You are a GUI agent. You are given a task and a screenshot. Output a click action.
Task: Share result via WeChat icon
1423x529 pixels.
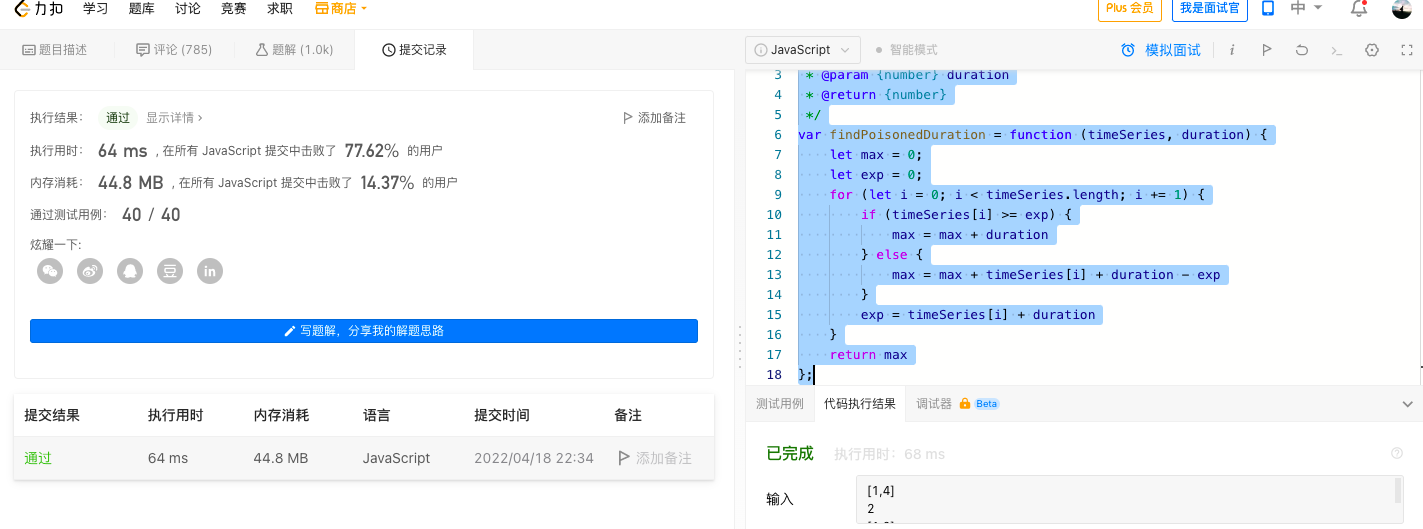coord(50,270)
